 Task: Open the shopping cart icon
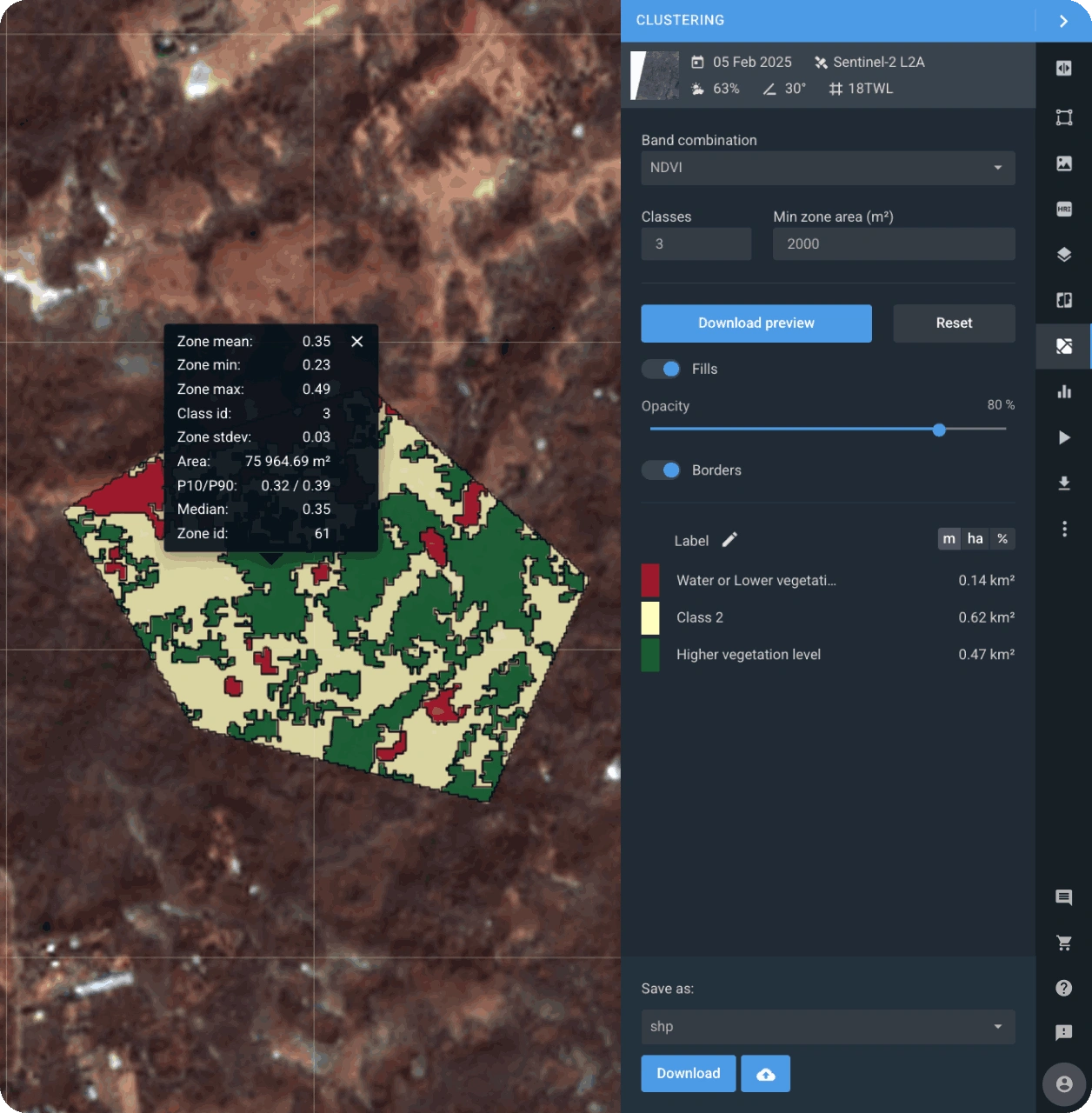click(x=1063, y=943)
